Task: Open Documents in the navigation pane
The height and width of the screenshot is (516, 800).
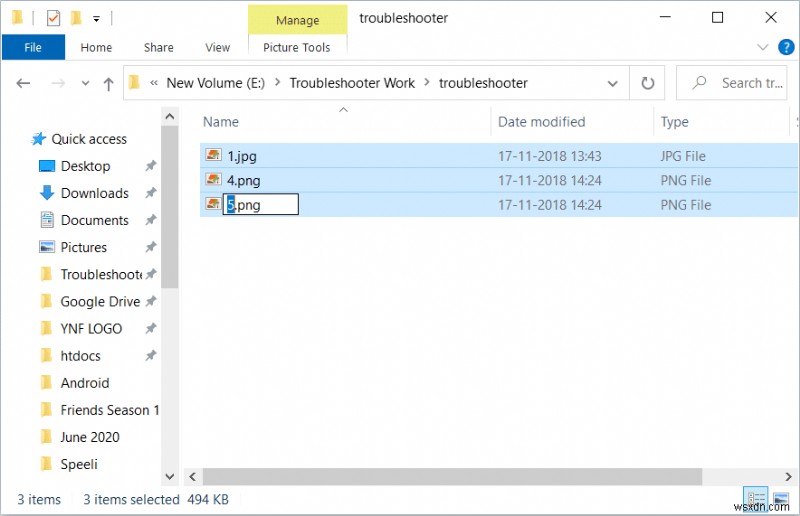Action: 94,220
